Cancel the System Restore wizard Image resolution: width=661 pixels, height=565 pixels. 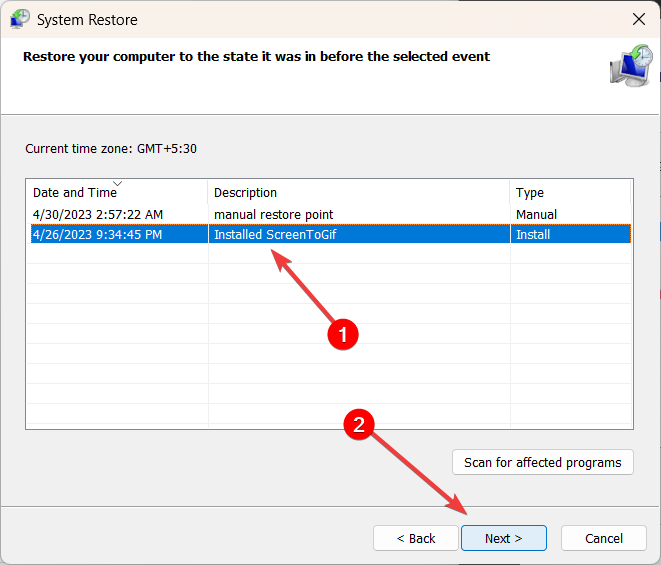[604, 538]
